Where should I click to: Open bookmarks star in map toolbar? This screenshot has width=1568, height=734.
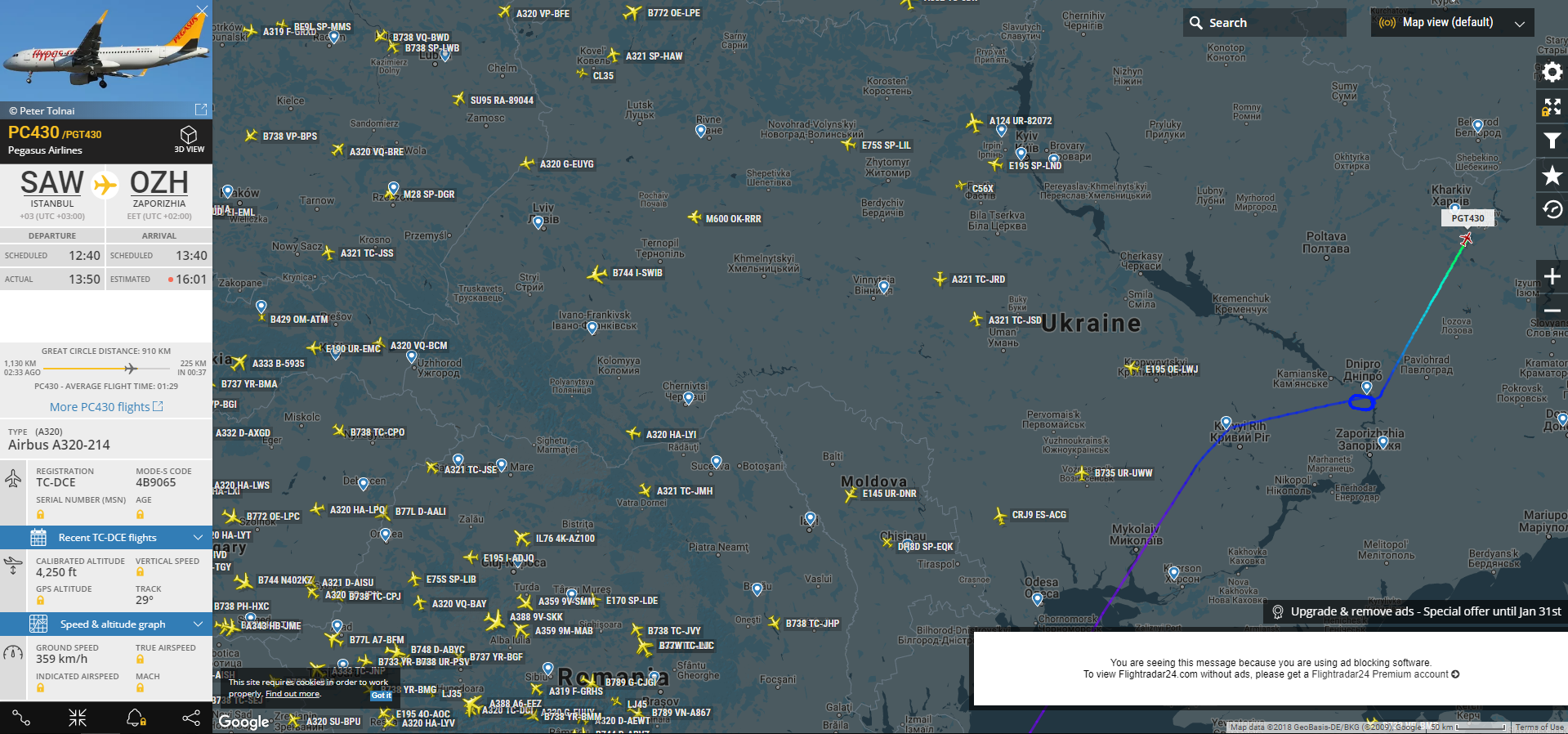(x=1552, y=175)
